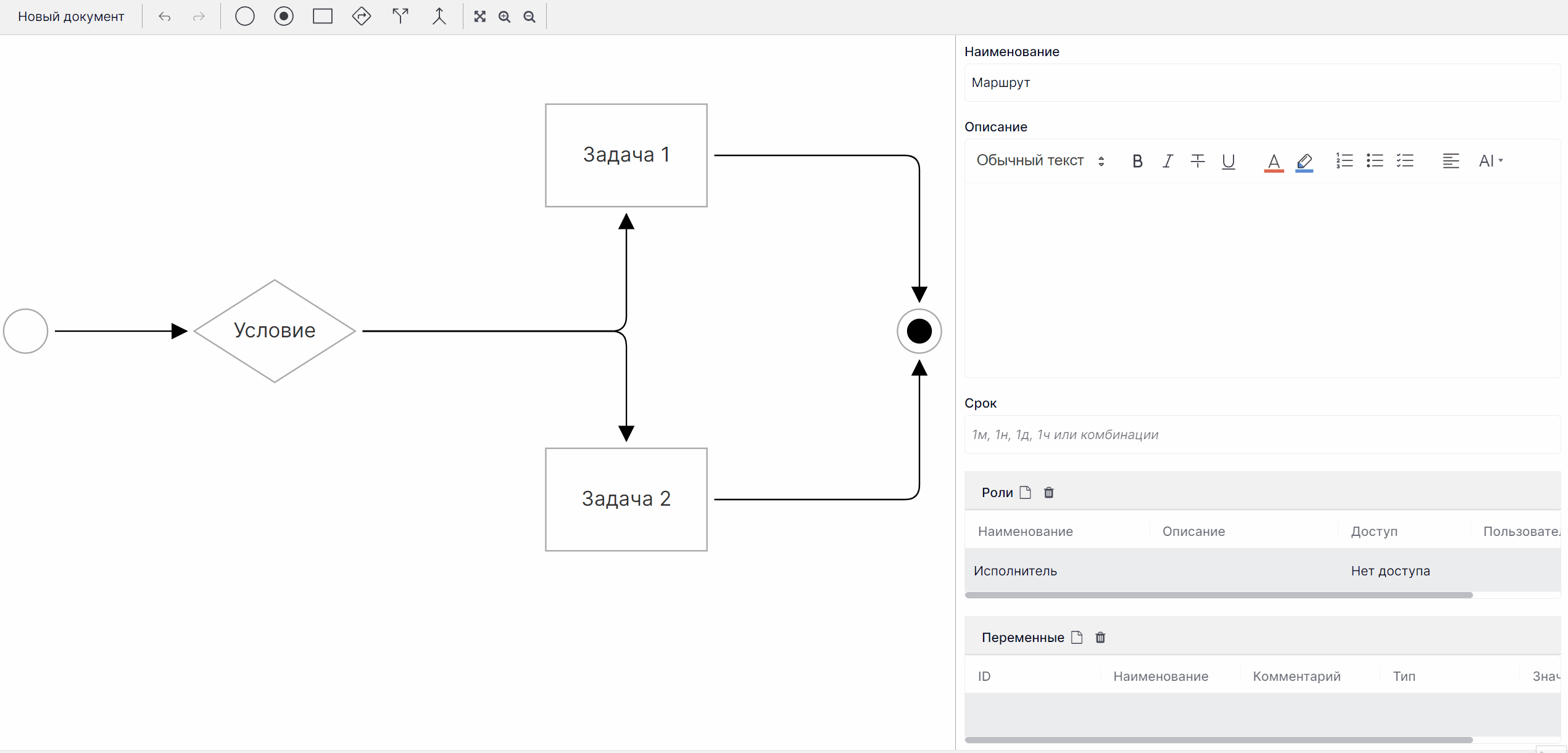Viewport: 1568px width, 753px height.
Task: Zoom out of the diagram
Action: click(529, 17)
